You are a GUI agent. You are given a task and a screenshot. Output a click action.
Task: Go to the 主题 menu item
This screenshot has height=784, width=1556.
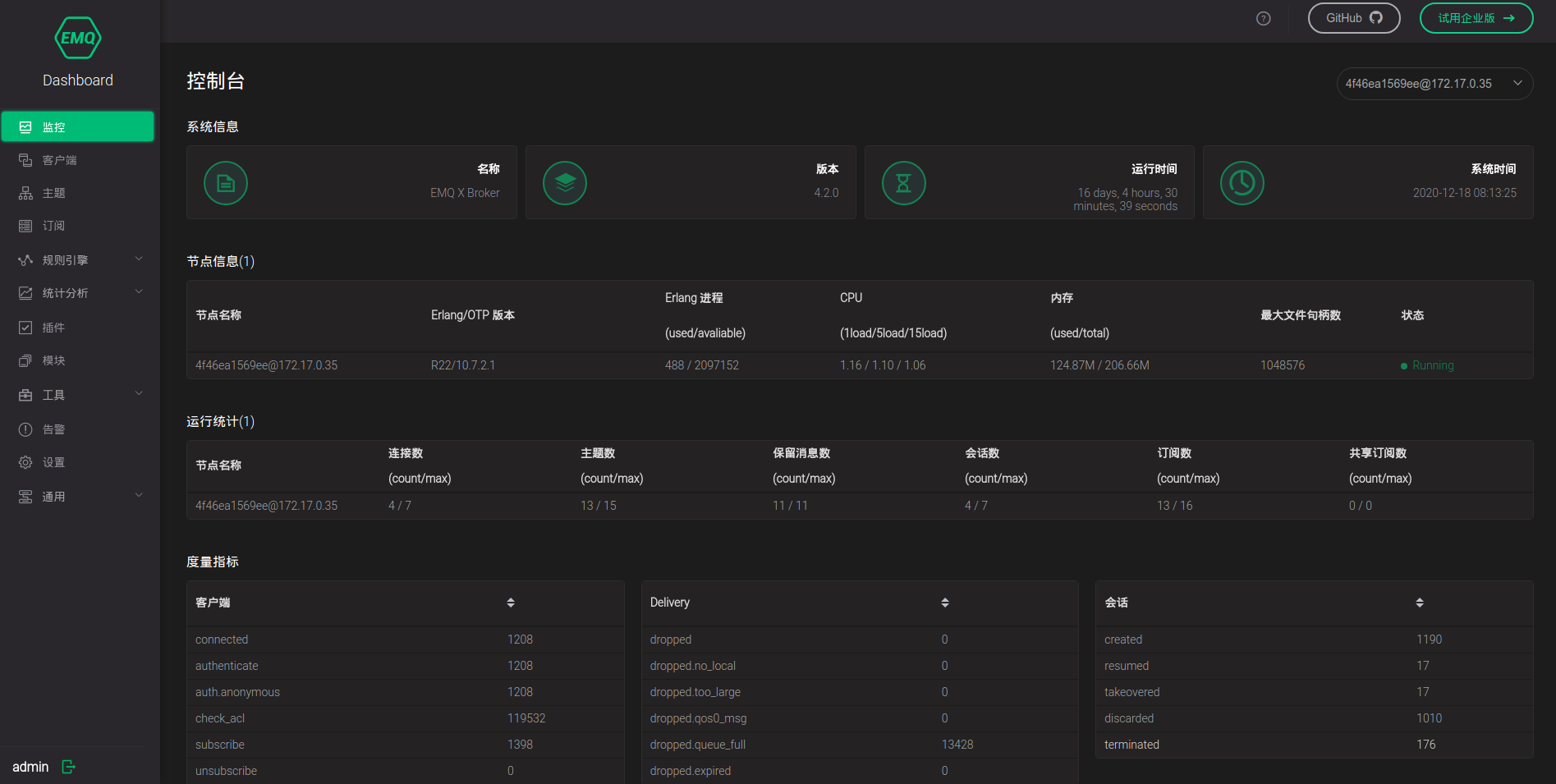pyautogui.click(x=78, y=193)
